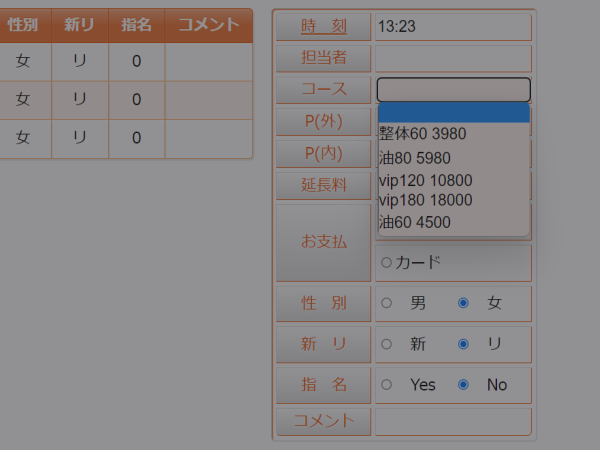Screen dimensions: 600x450
Task: Set gender to 女 radio button
Action: (x=463, y=303)
